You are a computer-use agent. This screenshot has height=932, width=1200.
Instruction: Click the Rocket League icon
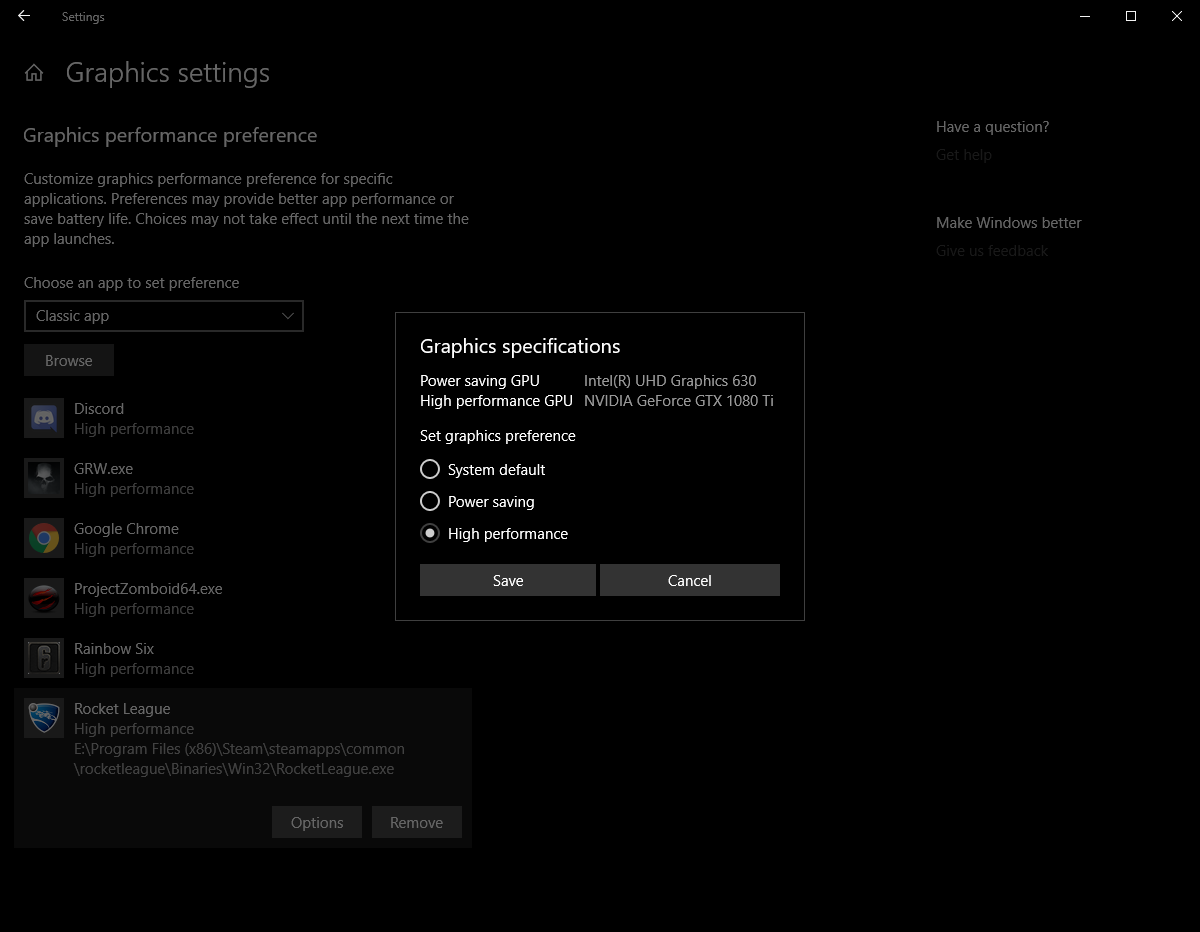(44, 718)
